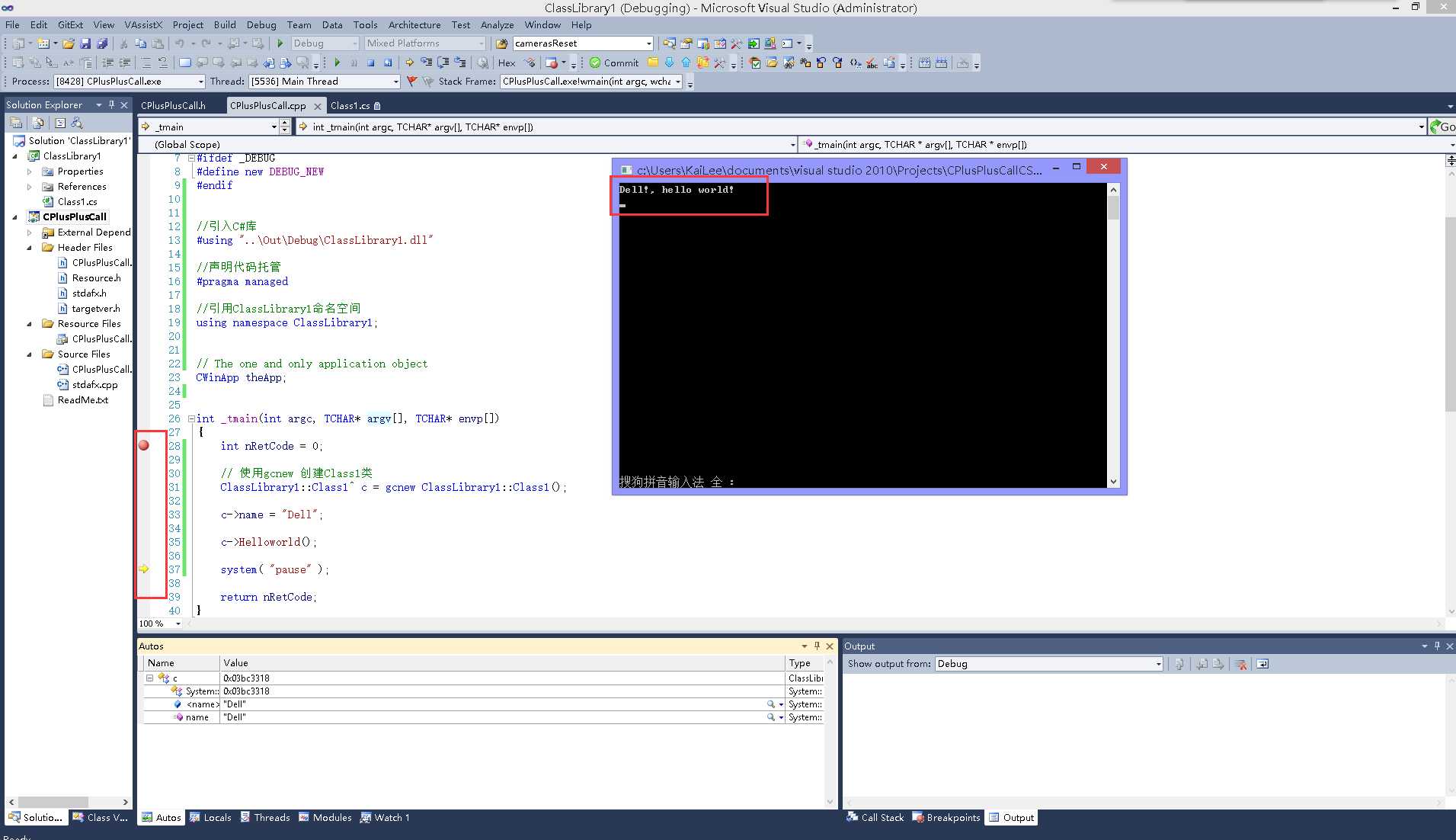Viewport: 1456px width, 840px height.
Task: Open the Debug configuration dropdown
Action: pos(324,43)
